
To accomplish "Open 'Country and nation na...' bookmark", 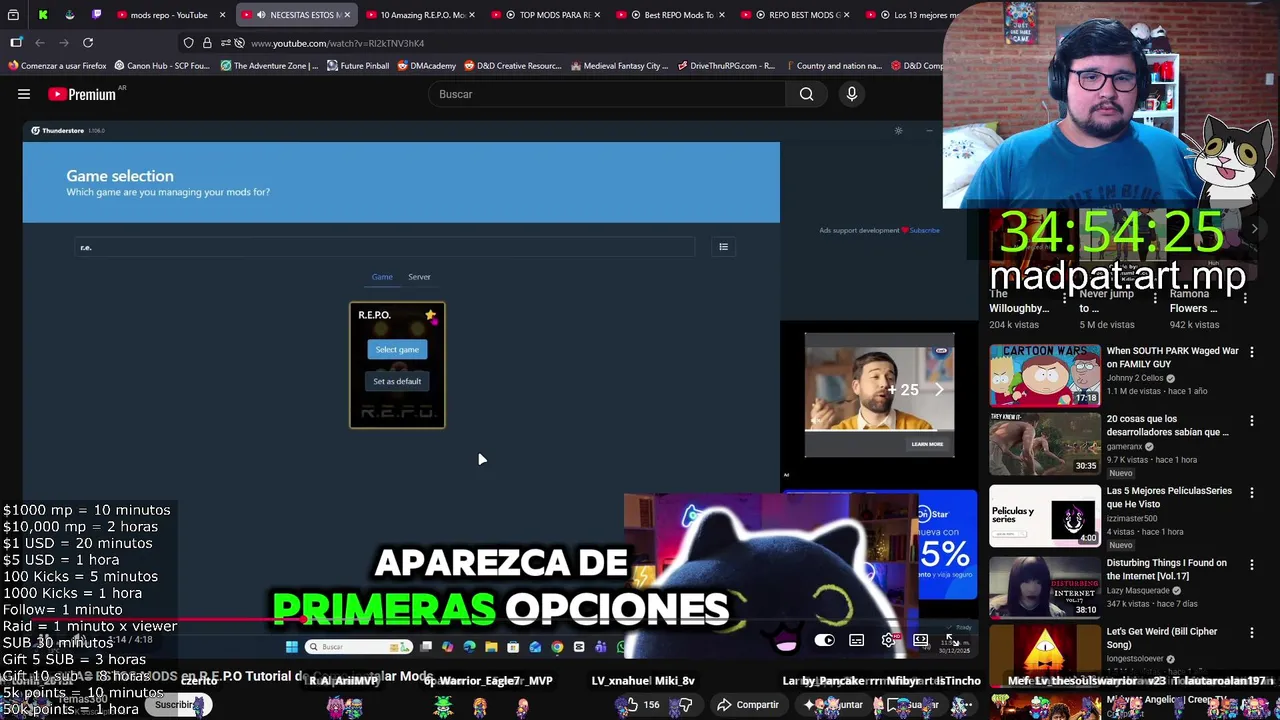I will point(833,66).
